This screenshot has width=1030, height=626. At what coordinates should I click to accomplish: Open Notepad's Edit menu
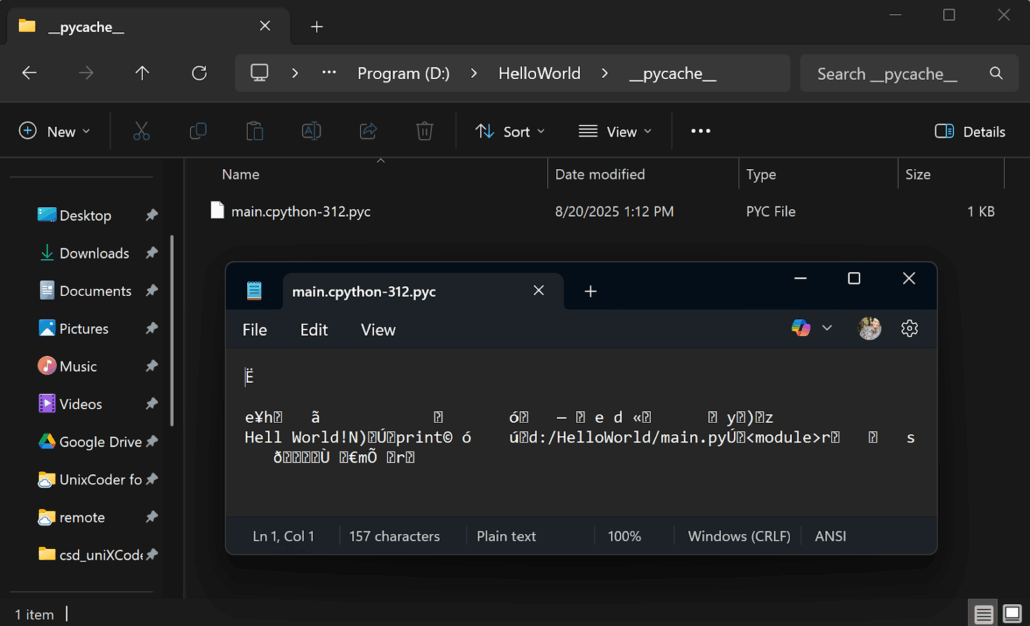pos(314,330)
